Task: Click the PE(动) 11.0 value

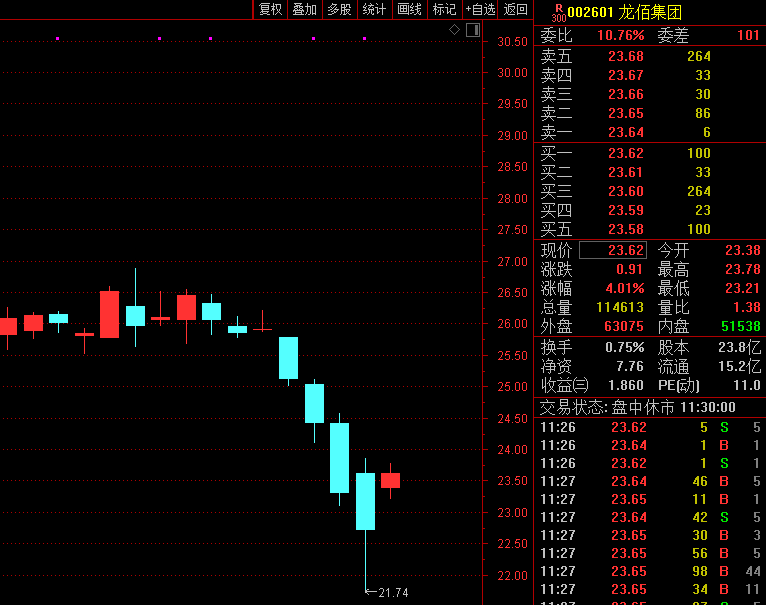Action: point(747,386)
